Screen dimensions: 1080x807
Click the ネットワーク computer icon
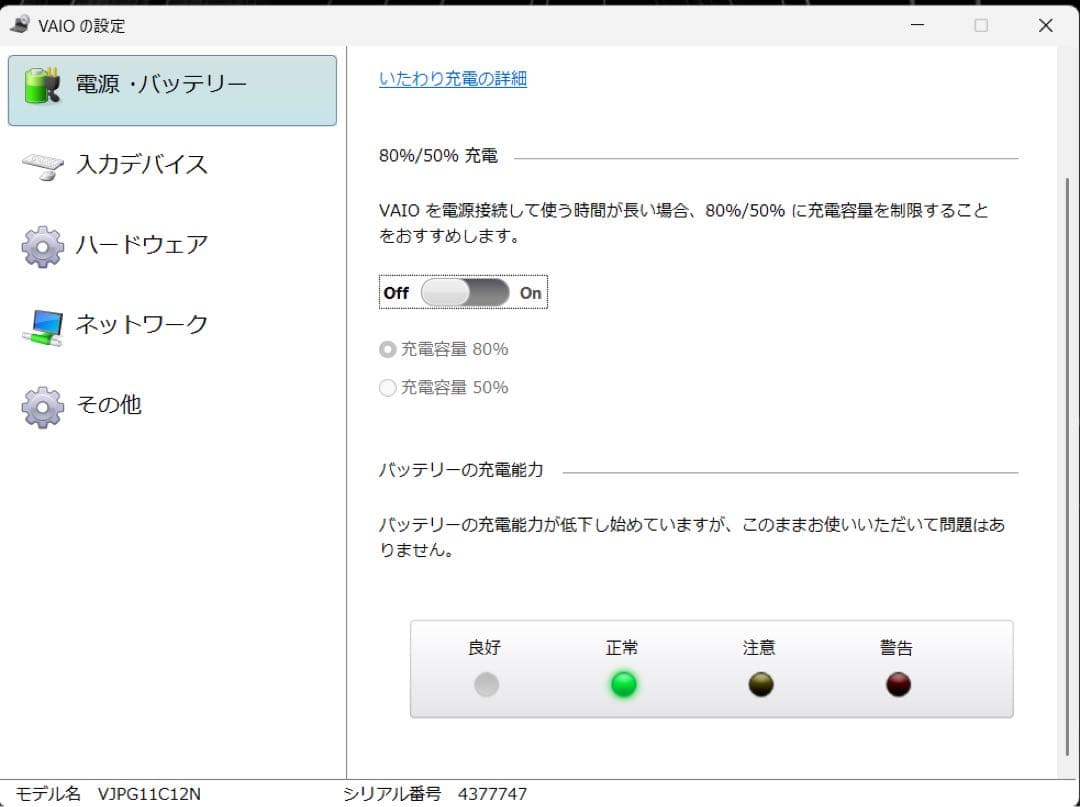point(40,324)
